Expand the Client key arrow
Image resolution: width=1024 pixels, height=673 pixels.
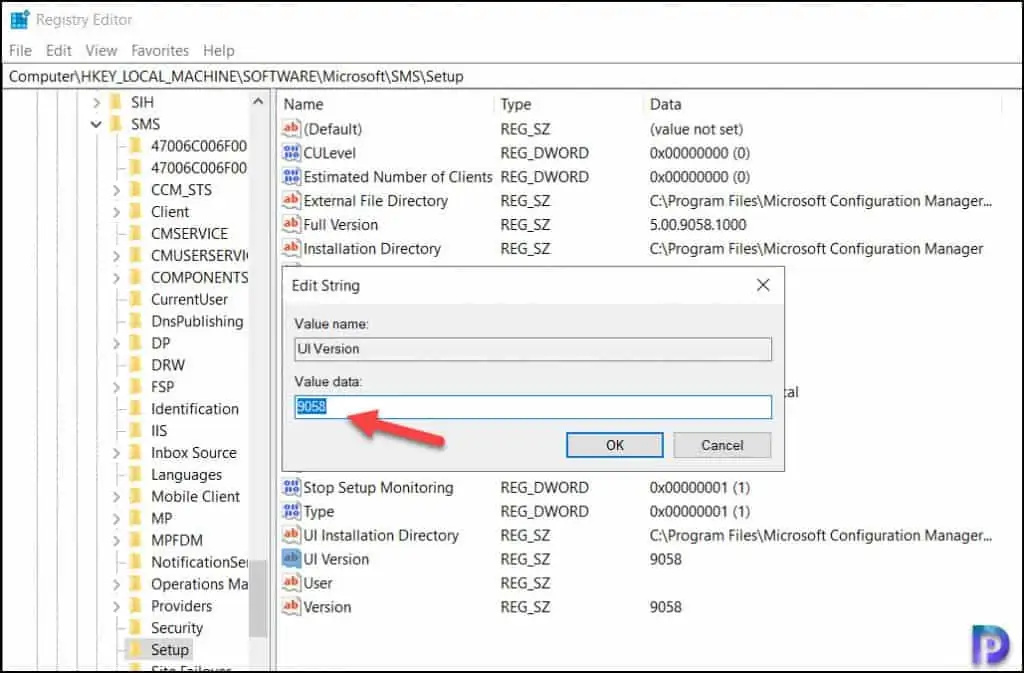(116, 212)
